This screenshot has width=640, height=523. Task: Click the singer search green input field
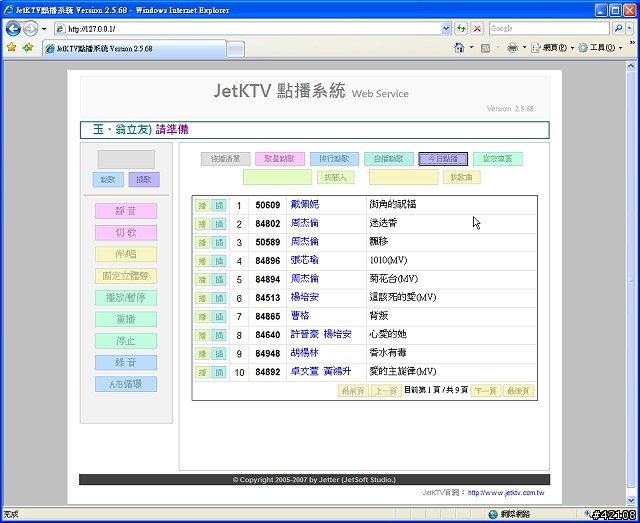click(x=278, y=177)
